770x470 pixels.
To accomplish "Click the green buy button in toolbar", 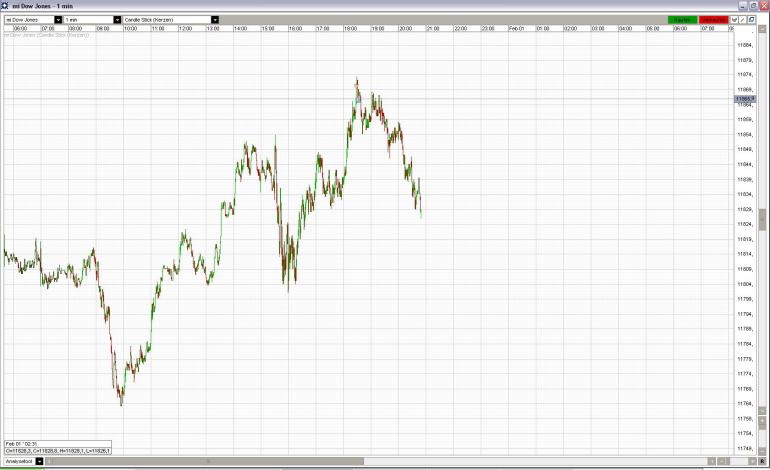I will click(682, 20).
